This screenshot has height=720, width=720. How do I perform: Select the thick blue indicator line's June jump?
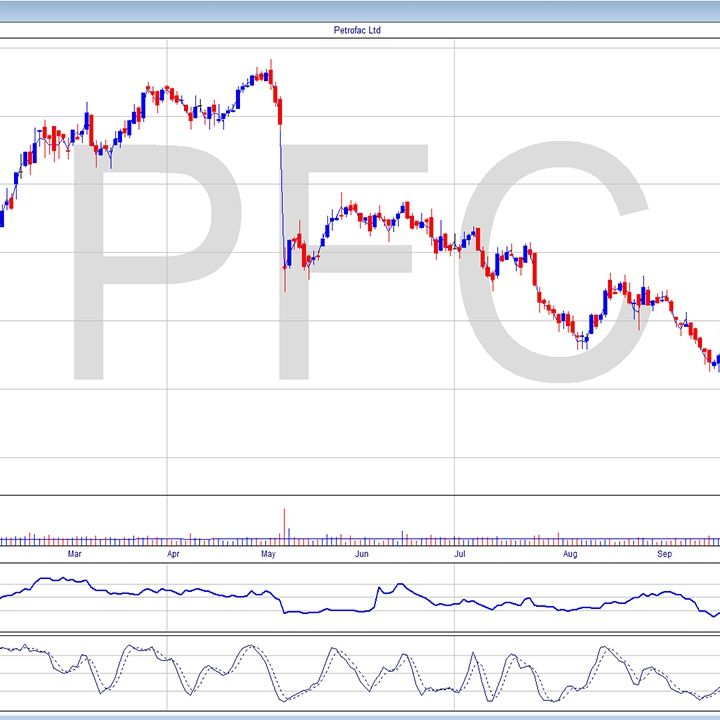377,598
